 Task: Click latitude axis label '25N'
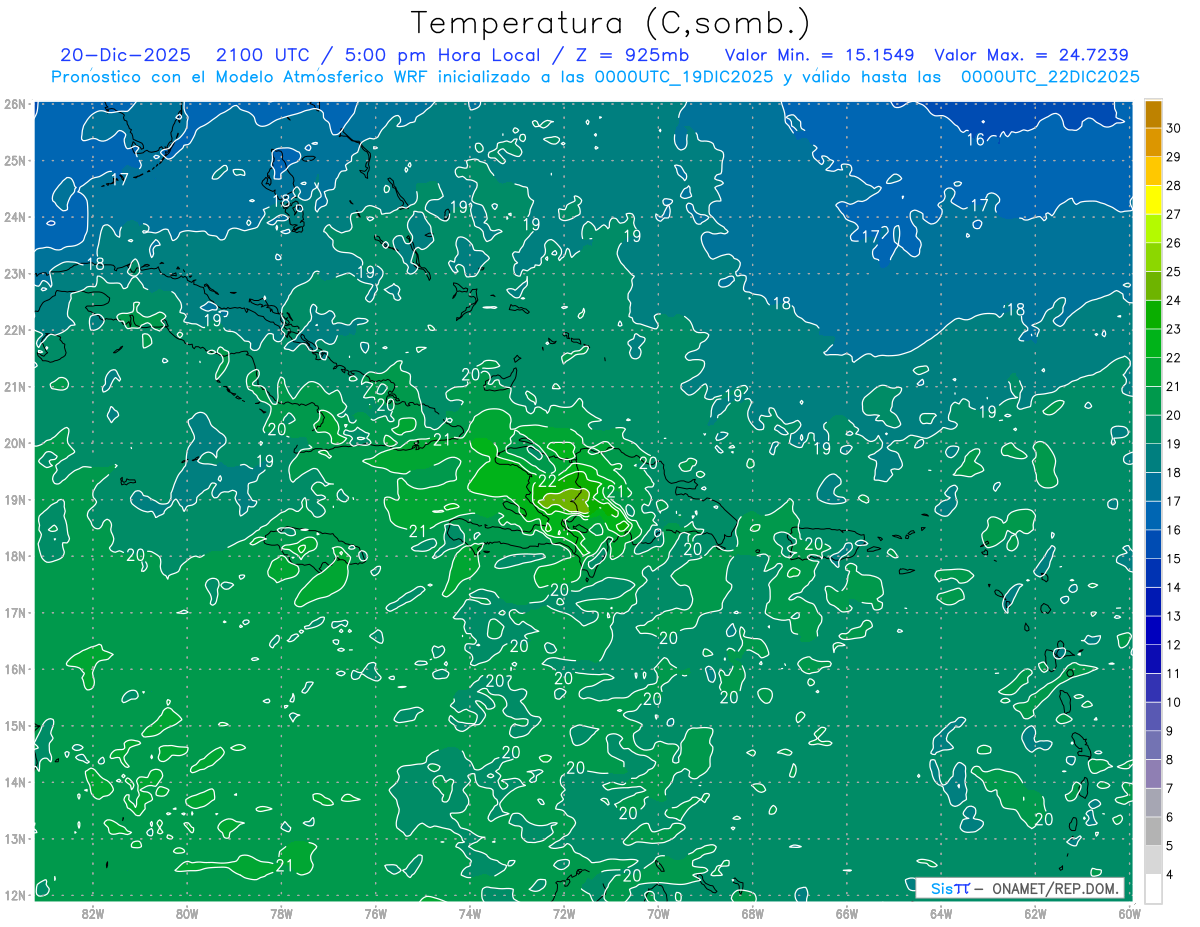tap(15, 160)
